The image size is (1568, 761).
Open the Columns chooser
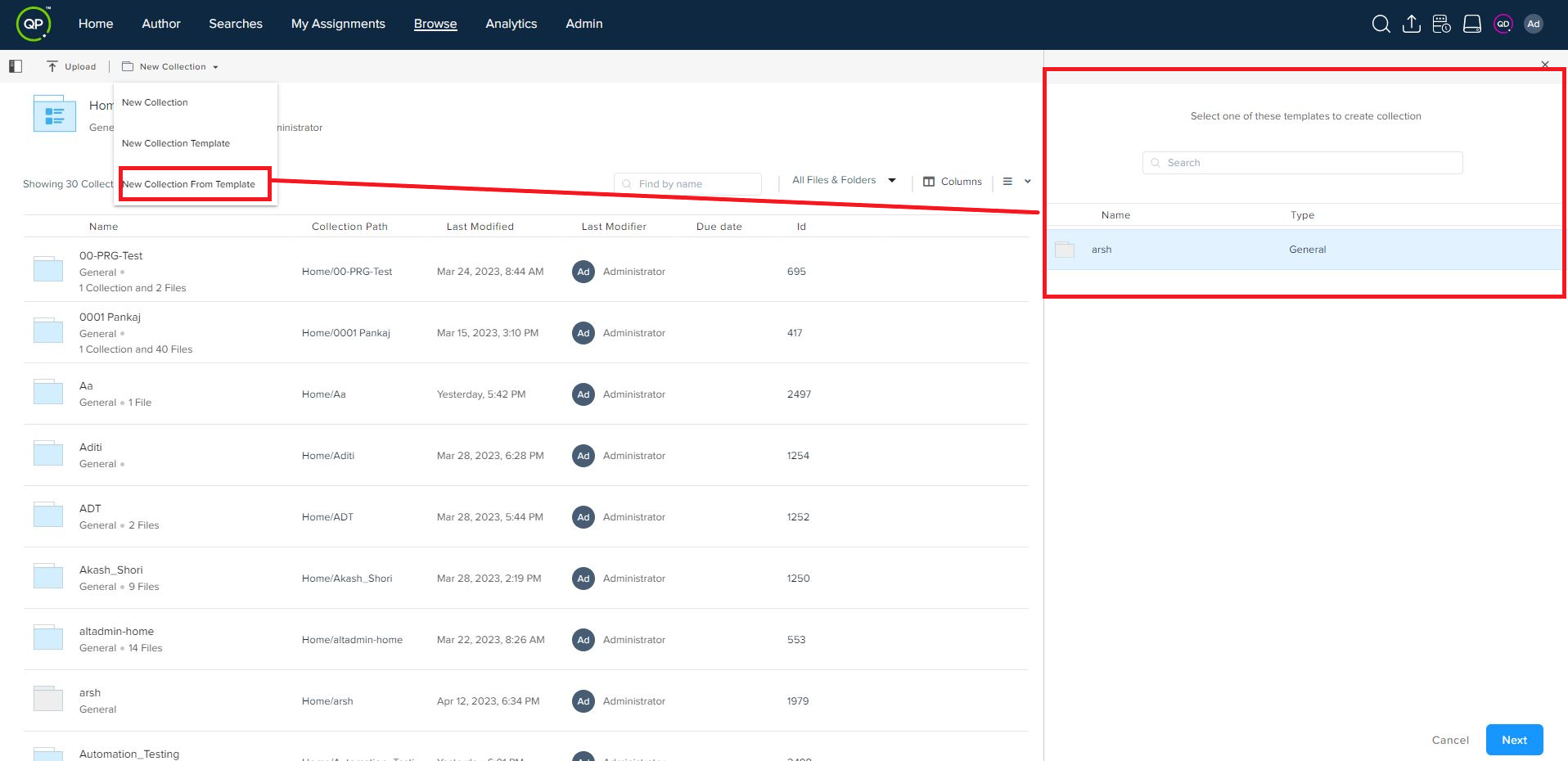click(x=953, y=182)
